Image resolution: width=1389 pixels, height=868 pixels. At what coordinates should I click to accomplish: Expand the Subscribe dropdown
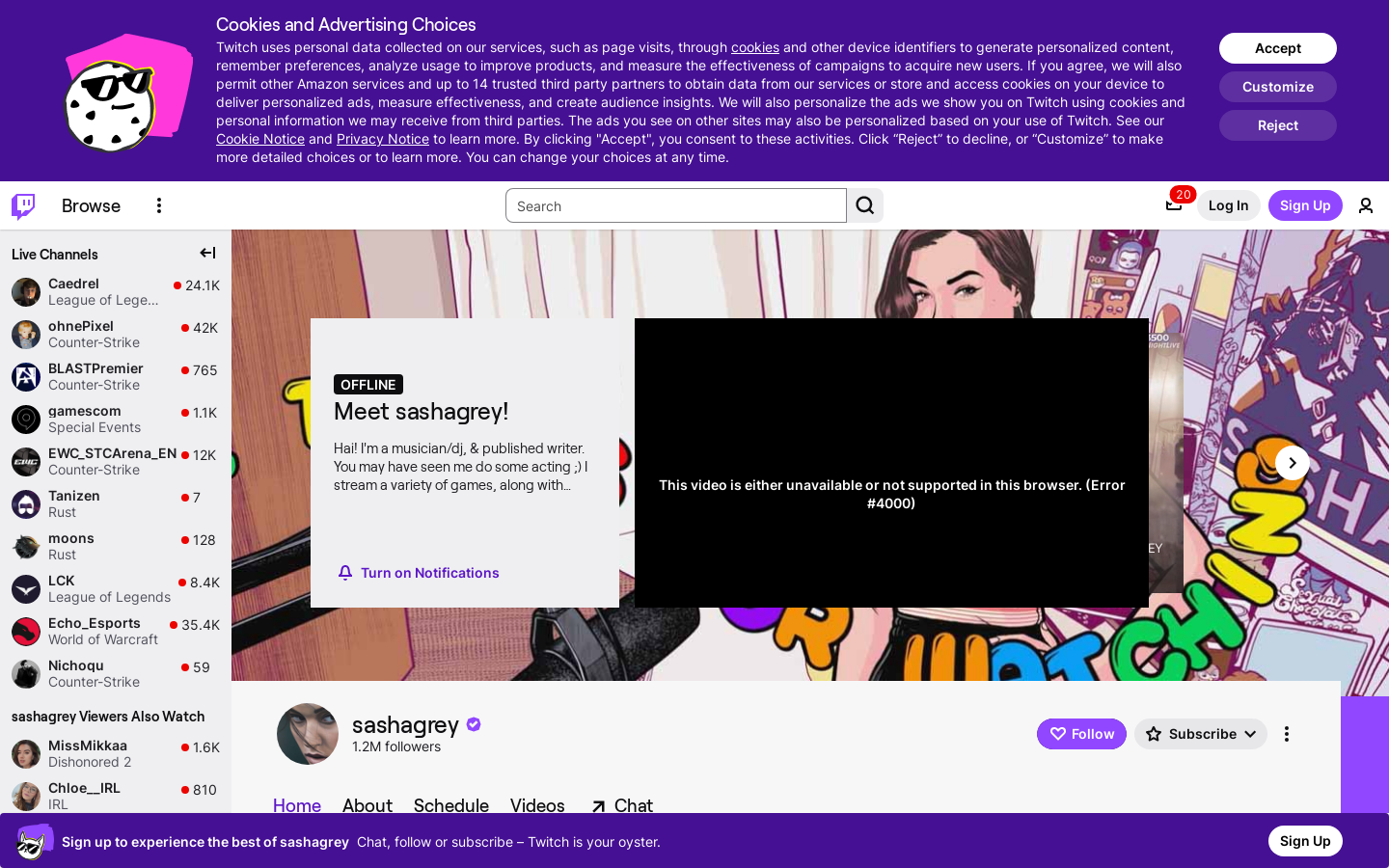coord(1201,734)
